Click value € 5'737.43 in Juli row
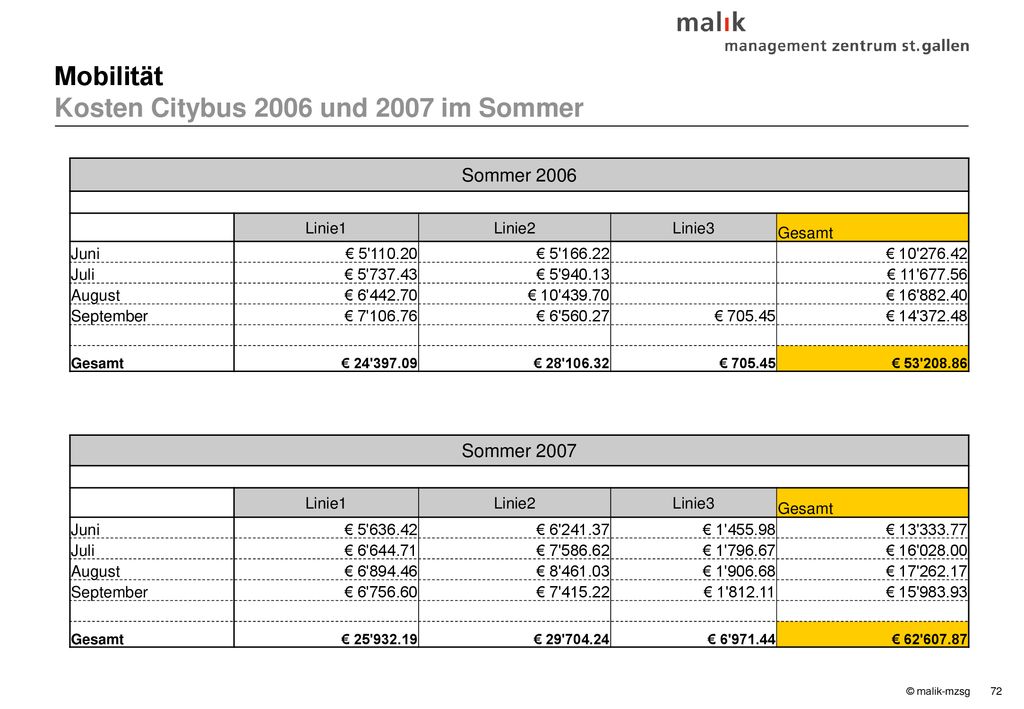Viewport: 1024px width, 709px height. pos(381,274)
